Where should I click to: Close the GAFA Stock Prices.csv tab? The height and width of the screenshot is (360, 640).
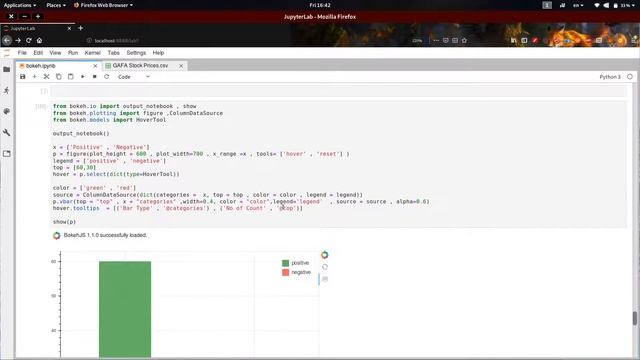[181, 66]
